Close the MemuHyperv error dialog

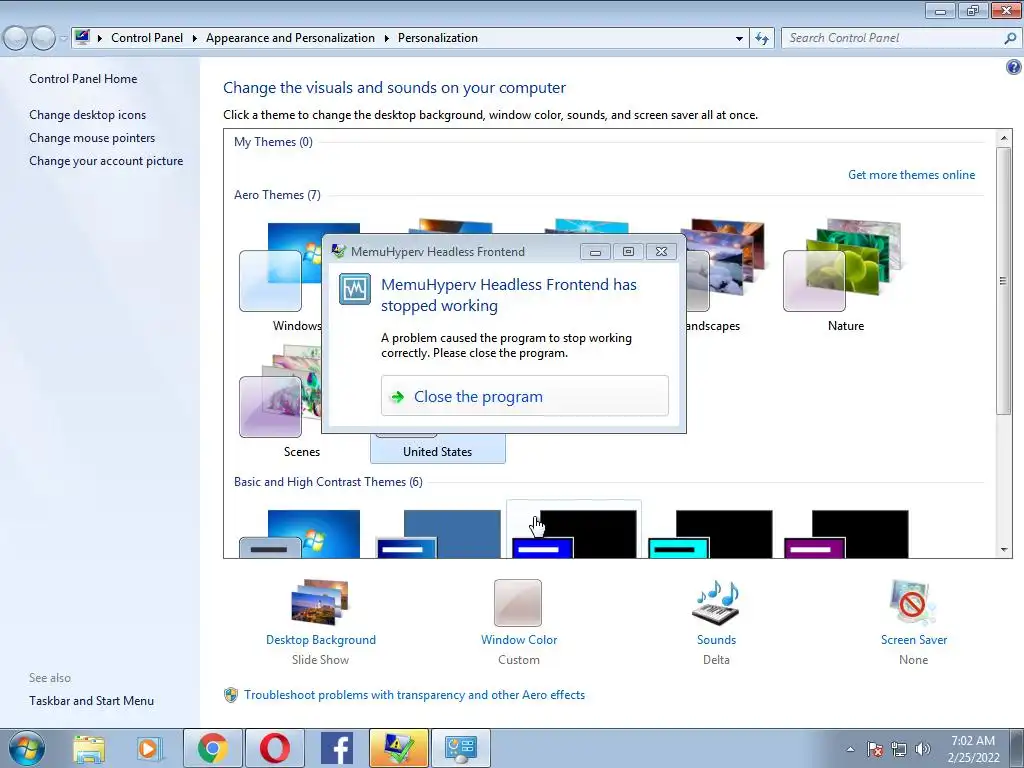(661, 251)
